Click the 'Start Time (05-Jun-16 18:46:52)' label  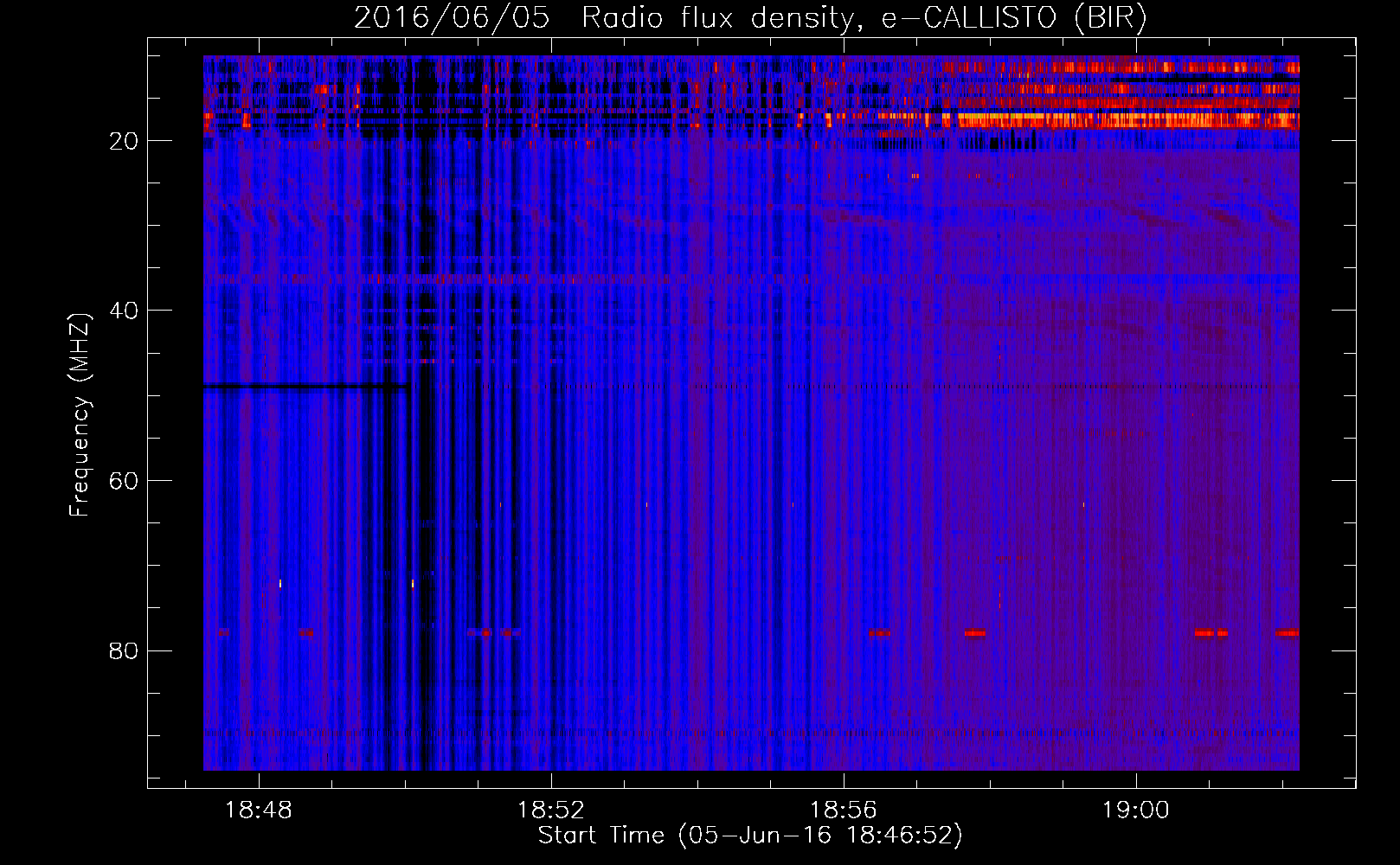point(750,836)
